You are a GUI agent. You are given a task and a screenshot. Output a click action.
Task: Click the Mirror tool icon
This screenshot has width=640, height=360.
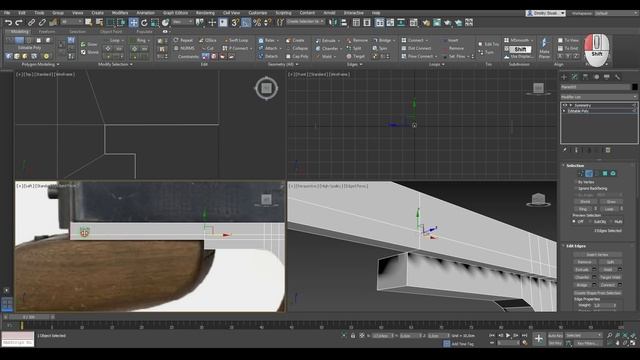[x=333, y=22]
